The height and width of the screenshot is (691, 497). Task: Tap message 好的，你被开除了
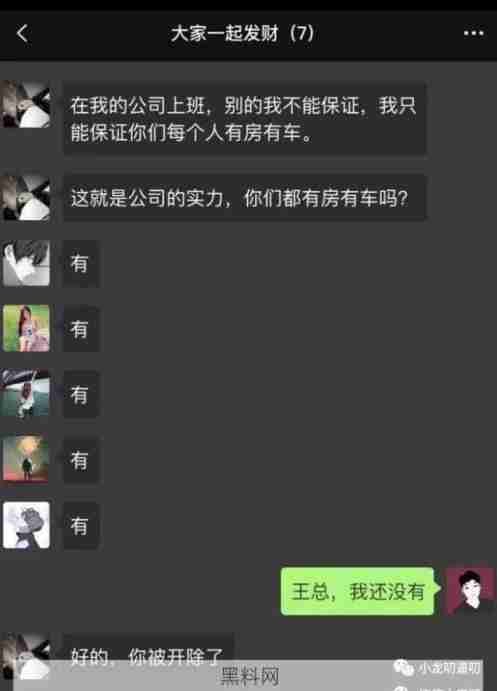[x=148, y=655]
